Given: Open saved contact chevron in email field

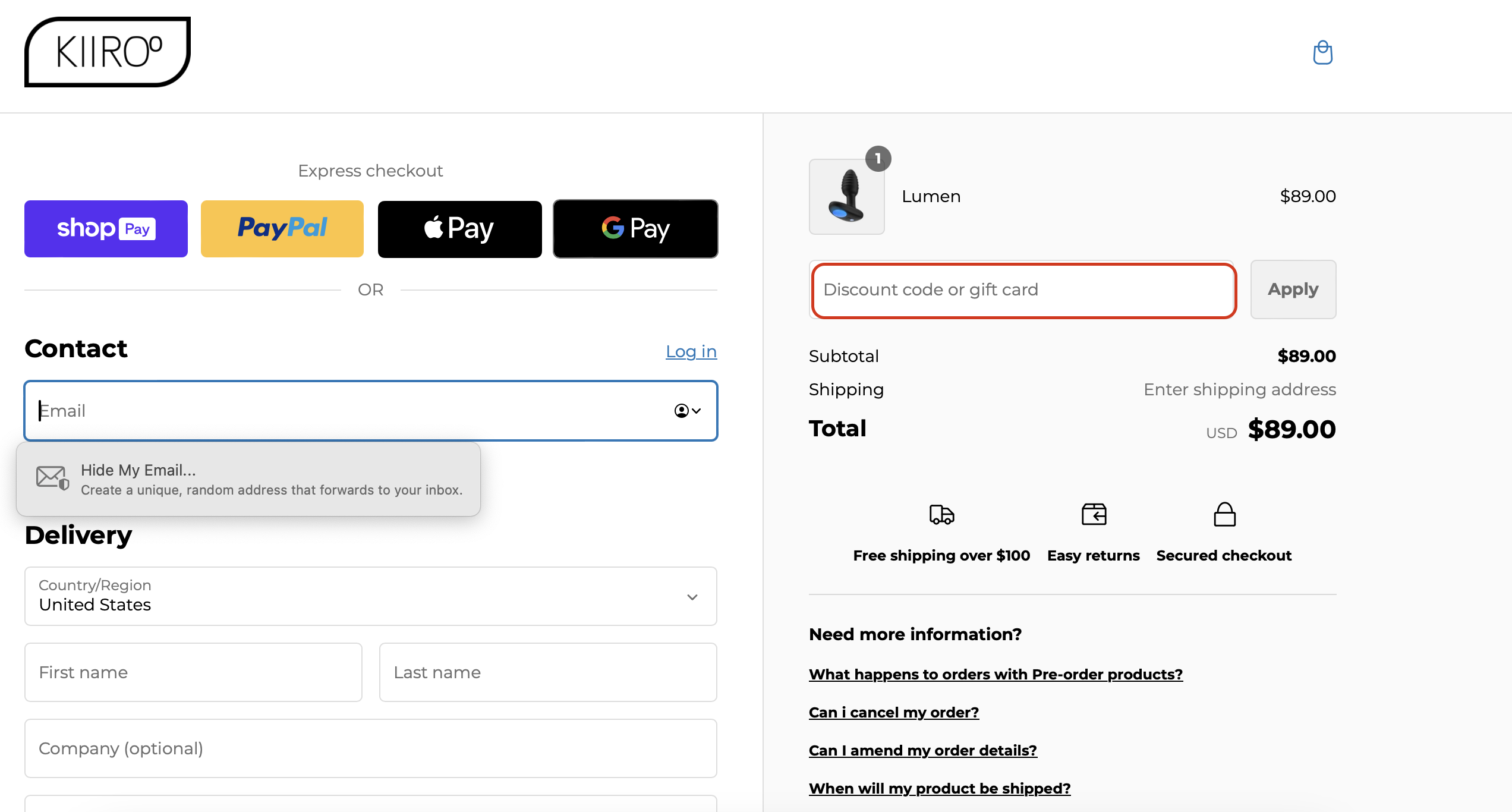Looking at the screenshot, I should click(x=686, y=411).
